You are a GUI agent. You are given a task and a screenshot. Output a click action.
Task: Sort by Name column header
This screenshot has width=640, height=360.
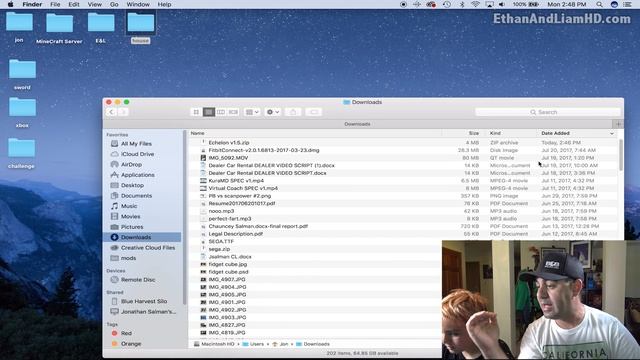point(197,133)
